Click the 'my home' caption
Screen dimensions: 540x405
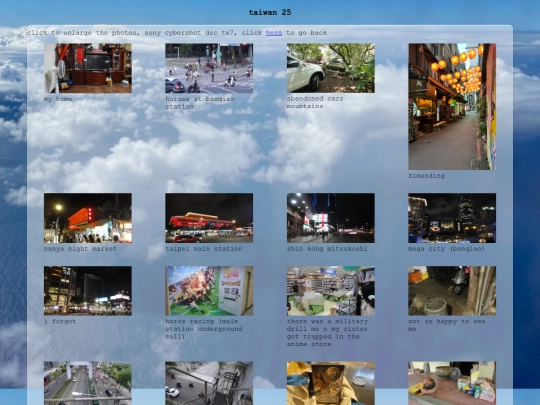pos(58,99)
